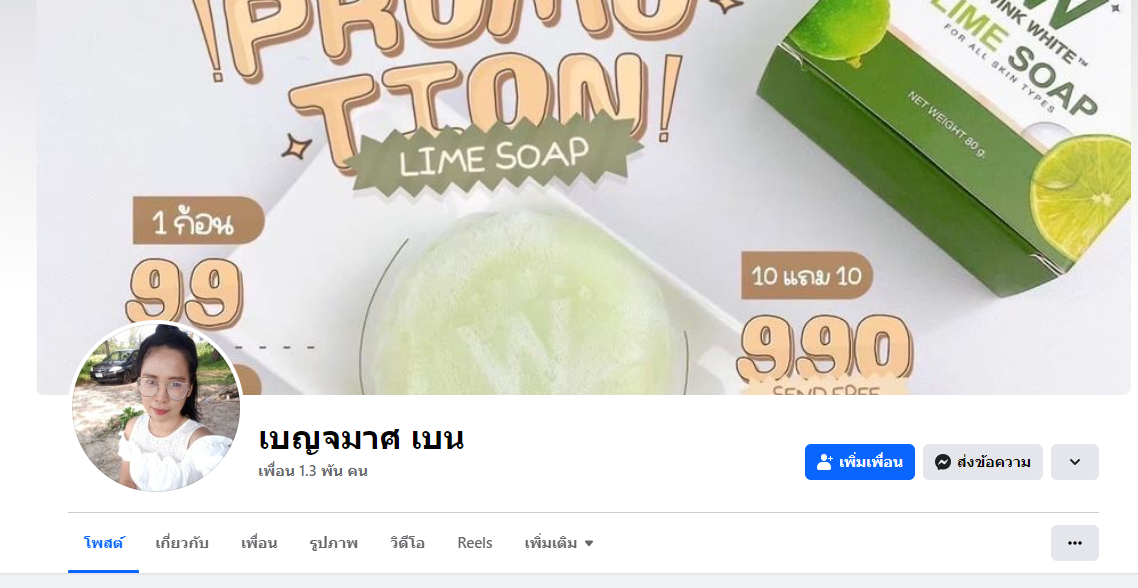Switch to the โพสต์ tab

[104, 543]
